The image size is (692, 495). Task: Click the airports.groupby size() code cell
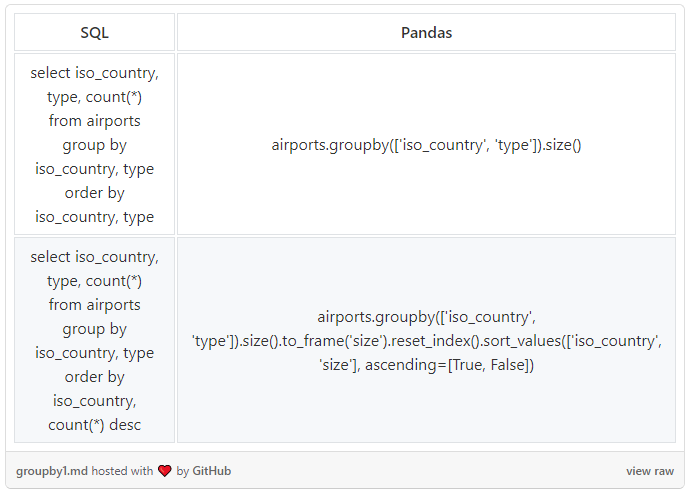(x=426, y=144)
